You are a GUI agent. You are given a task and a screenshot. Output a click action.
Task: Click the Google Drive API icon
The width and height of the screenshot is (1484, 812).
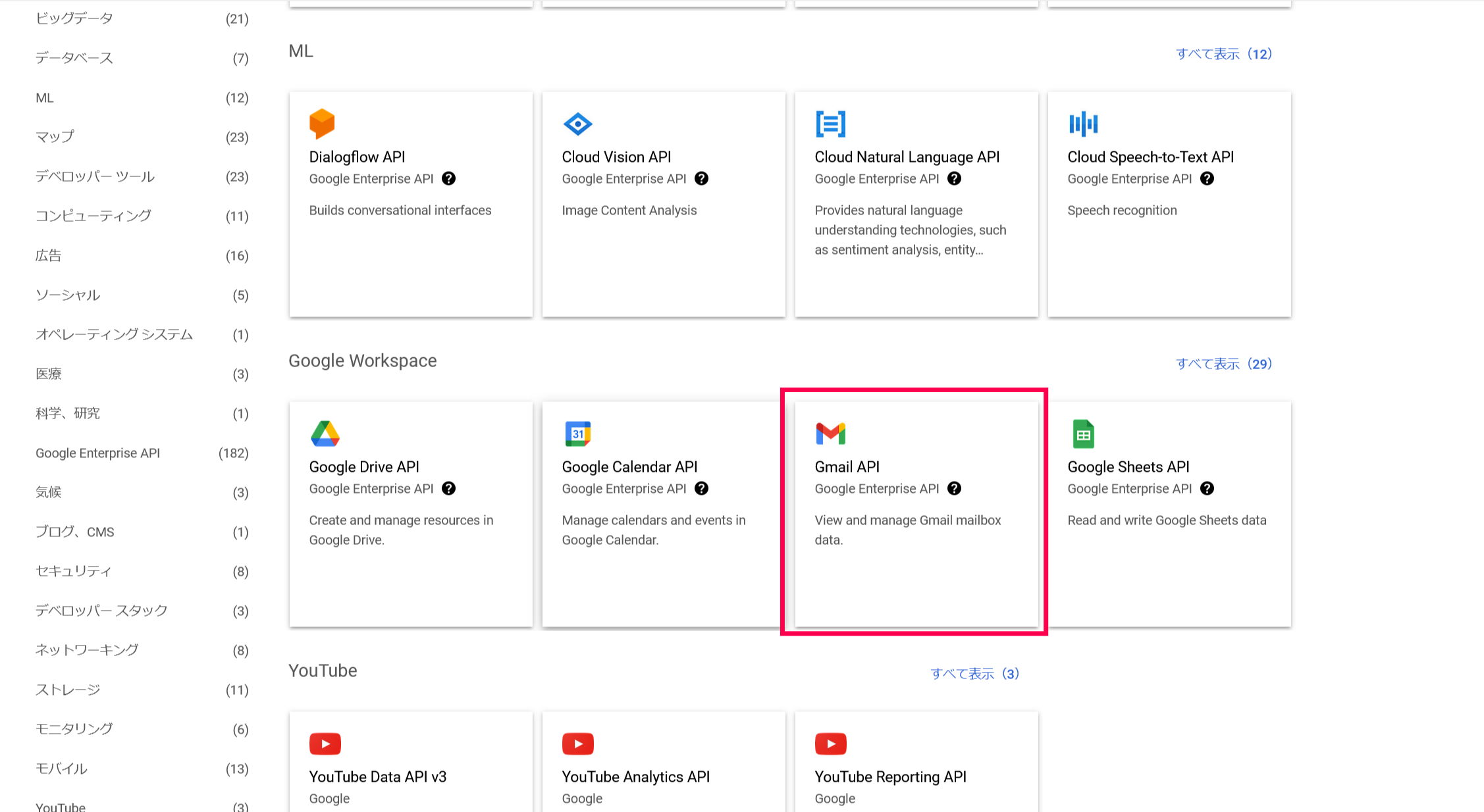(324, 434)
